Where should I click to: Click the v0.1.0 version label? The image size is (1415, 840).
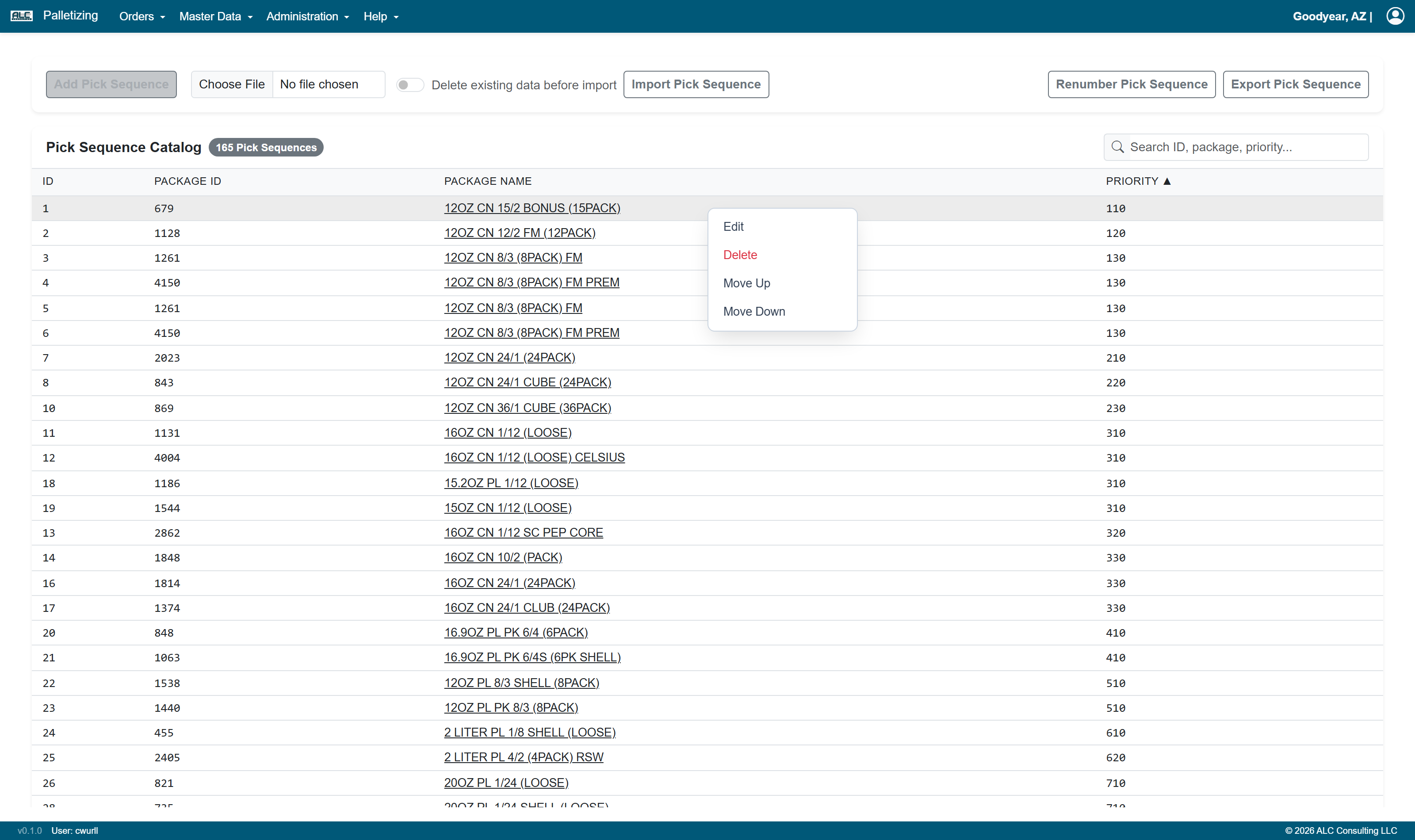point(30,830)
